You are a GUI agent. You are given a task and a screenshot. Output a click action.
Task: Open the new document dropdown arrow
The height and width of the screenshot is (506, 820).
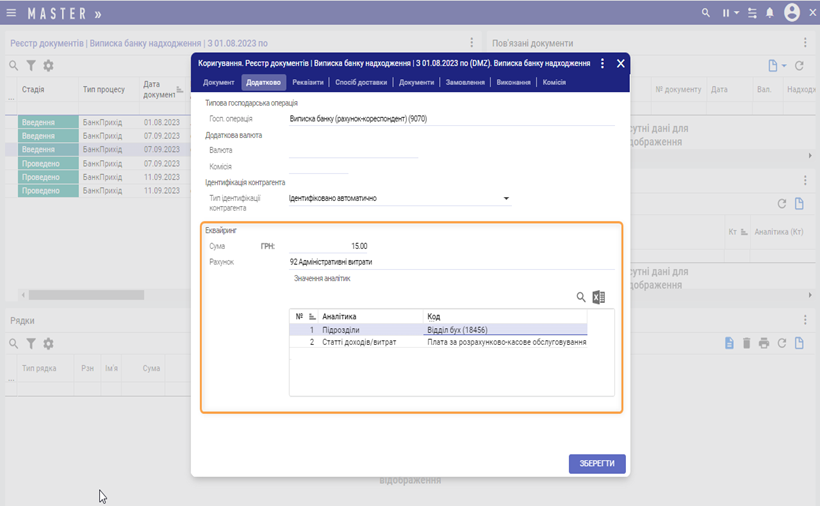point(784,66)
